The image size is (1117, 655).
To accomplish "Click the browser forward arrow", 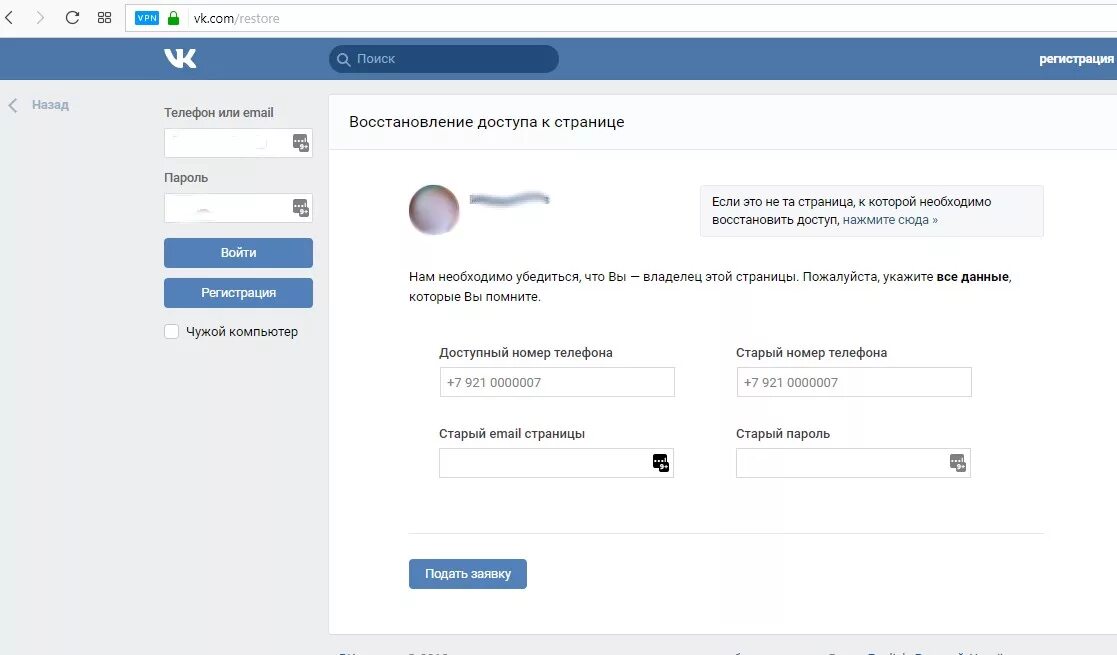I will click(x=38, y=17).
